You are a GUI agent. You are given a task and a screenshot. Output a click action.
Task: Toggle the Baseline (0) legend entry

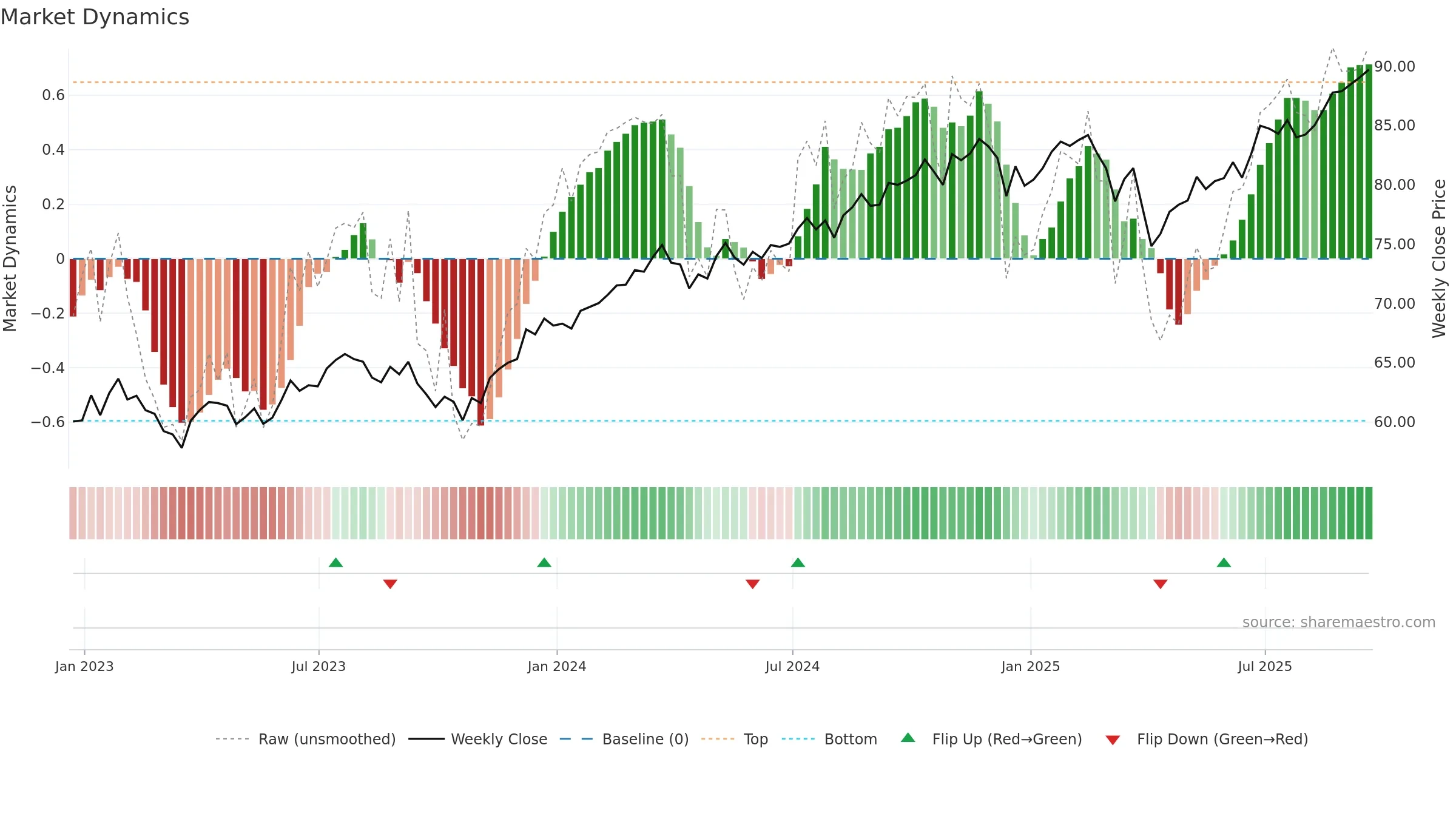point(624,739)
